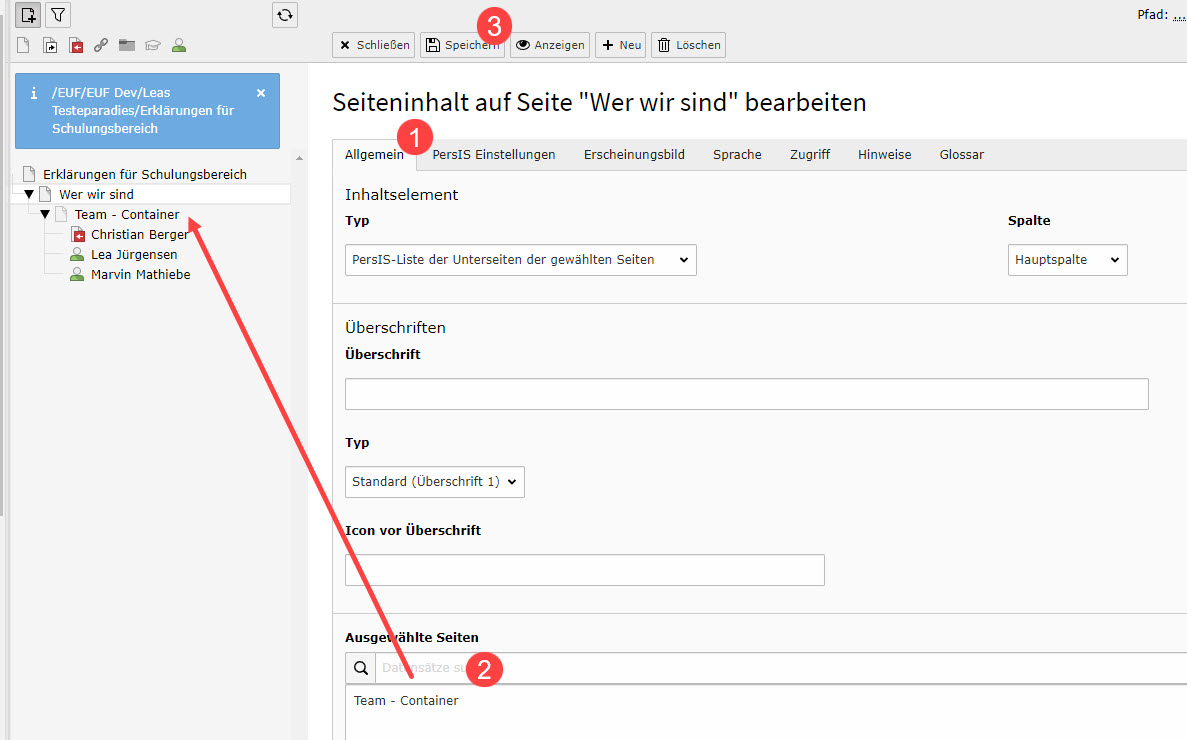
Task: Switch to the Erscheinungsbild tab
Action: point(634,155)
